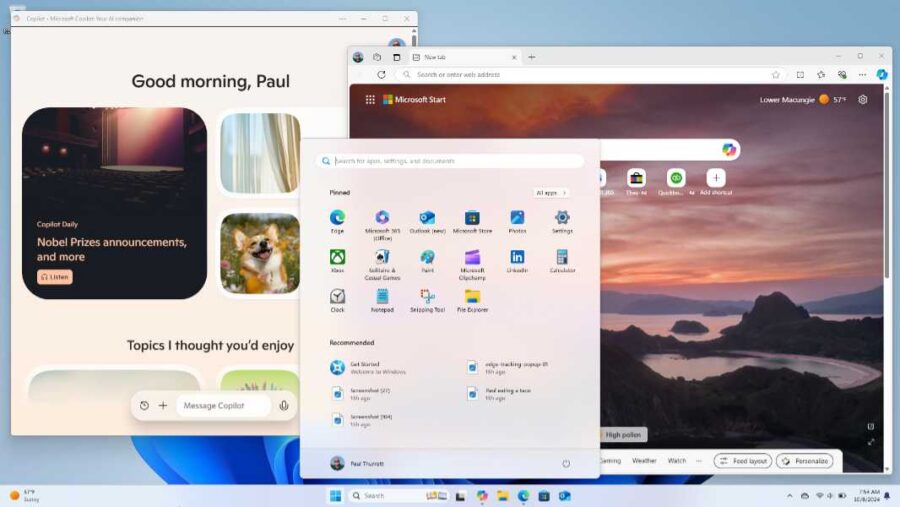
Task: Open Microsoft Start app launcher grid
Action: (x=370, y=99)
